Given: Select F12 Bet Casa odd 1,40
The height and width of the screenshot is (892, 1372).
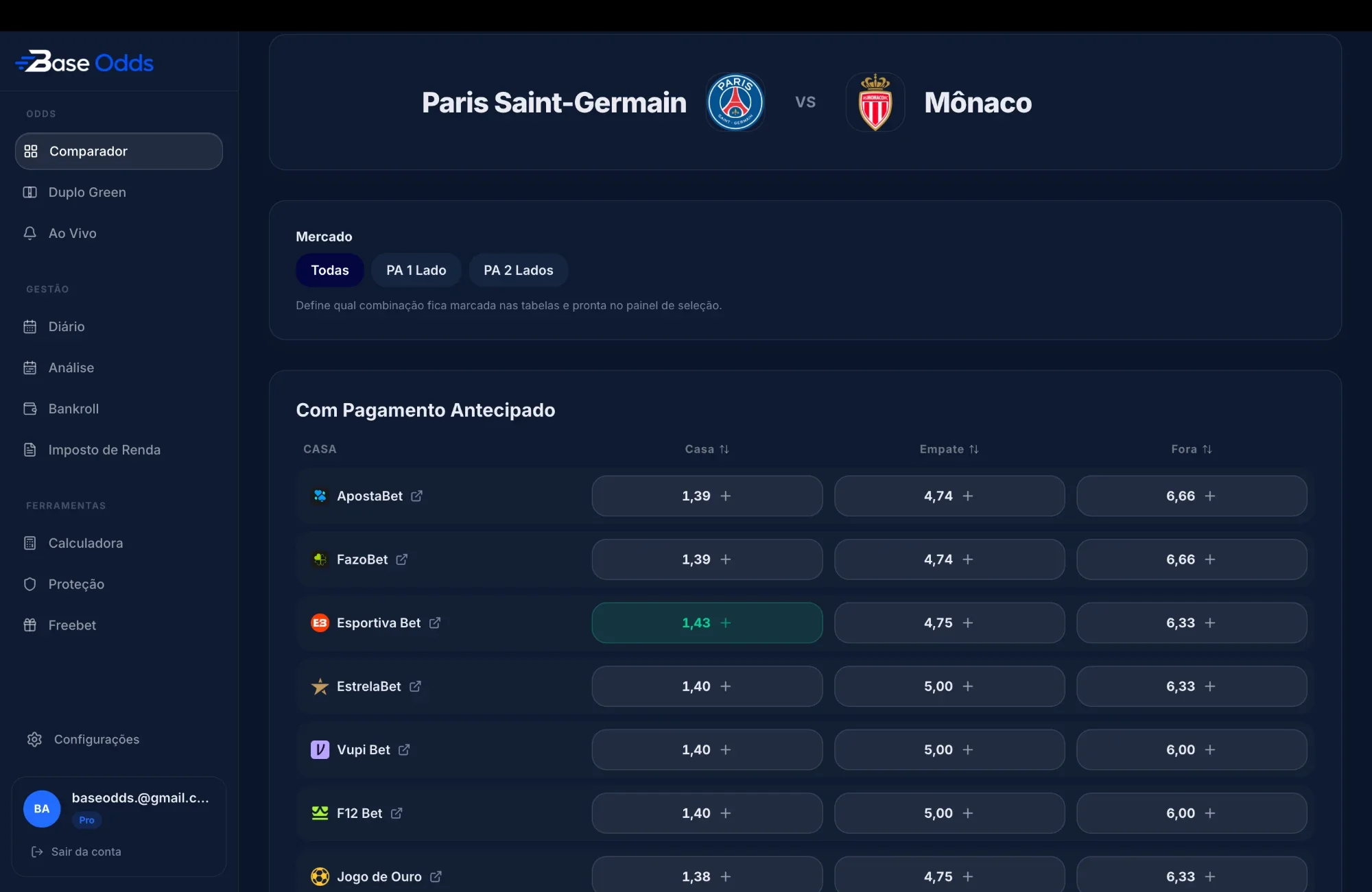Looking at the screenshot, I should coord(707,813).
